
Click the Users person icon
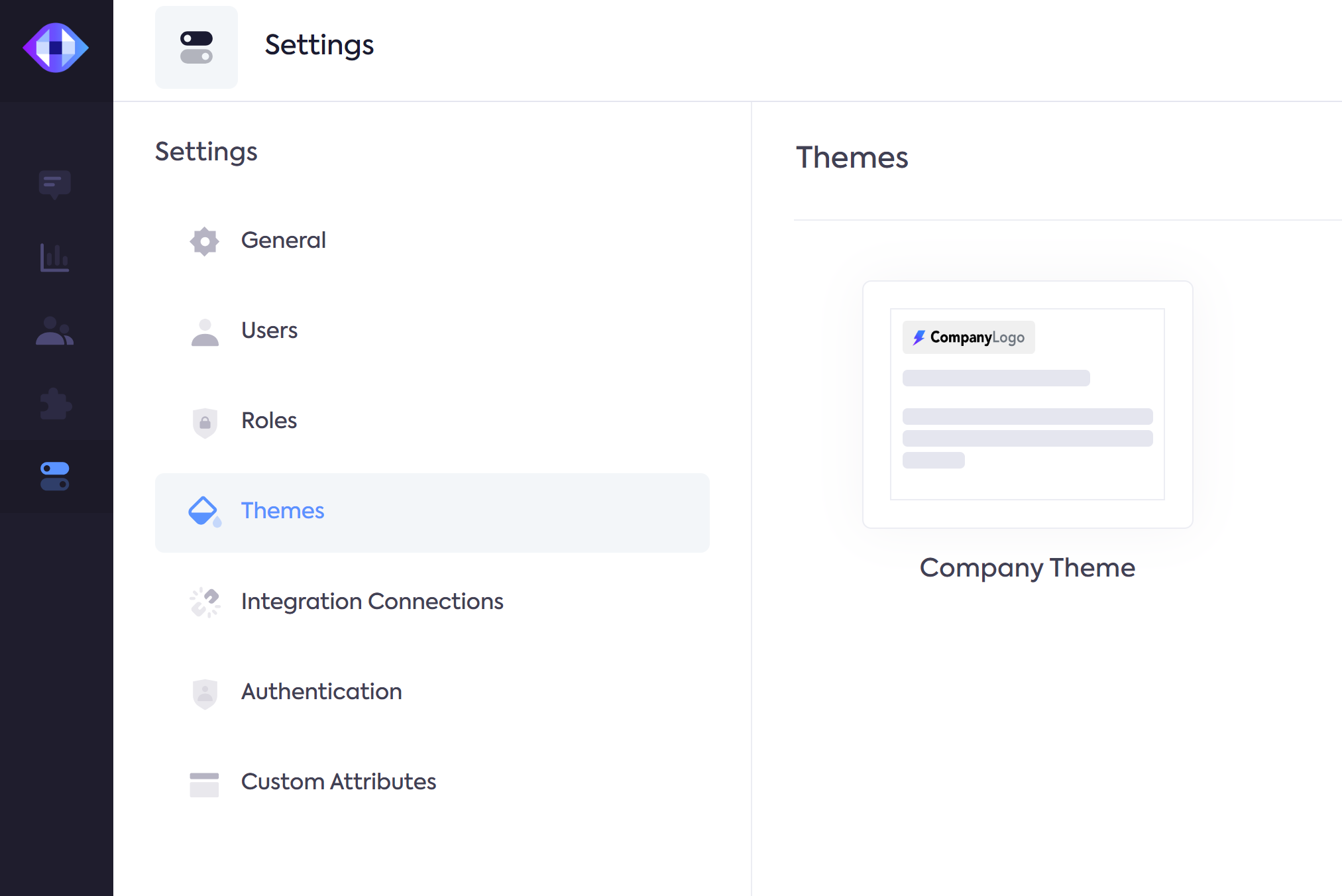point(205,332)
